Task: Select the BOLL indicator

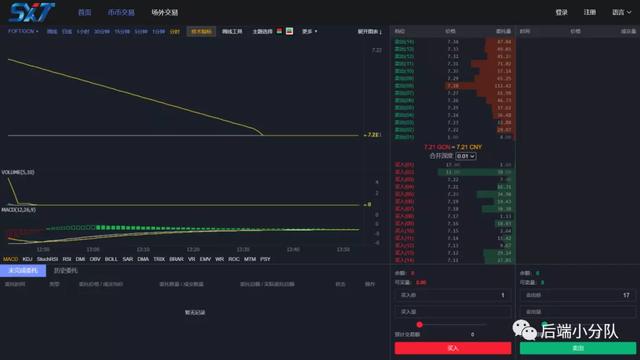Action: [111, 259]
